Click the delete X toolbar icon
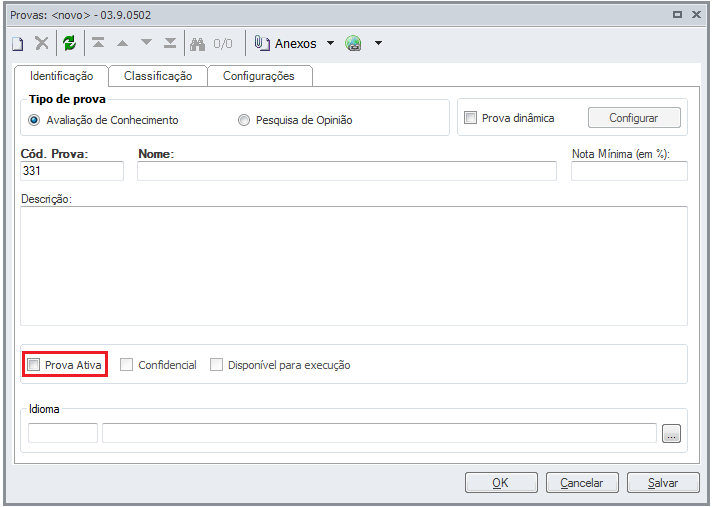This screenshot has width=712, height=507. click(42, 44)
